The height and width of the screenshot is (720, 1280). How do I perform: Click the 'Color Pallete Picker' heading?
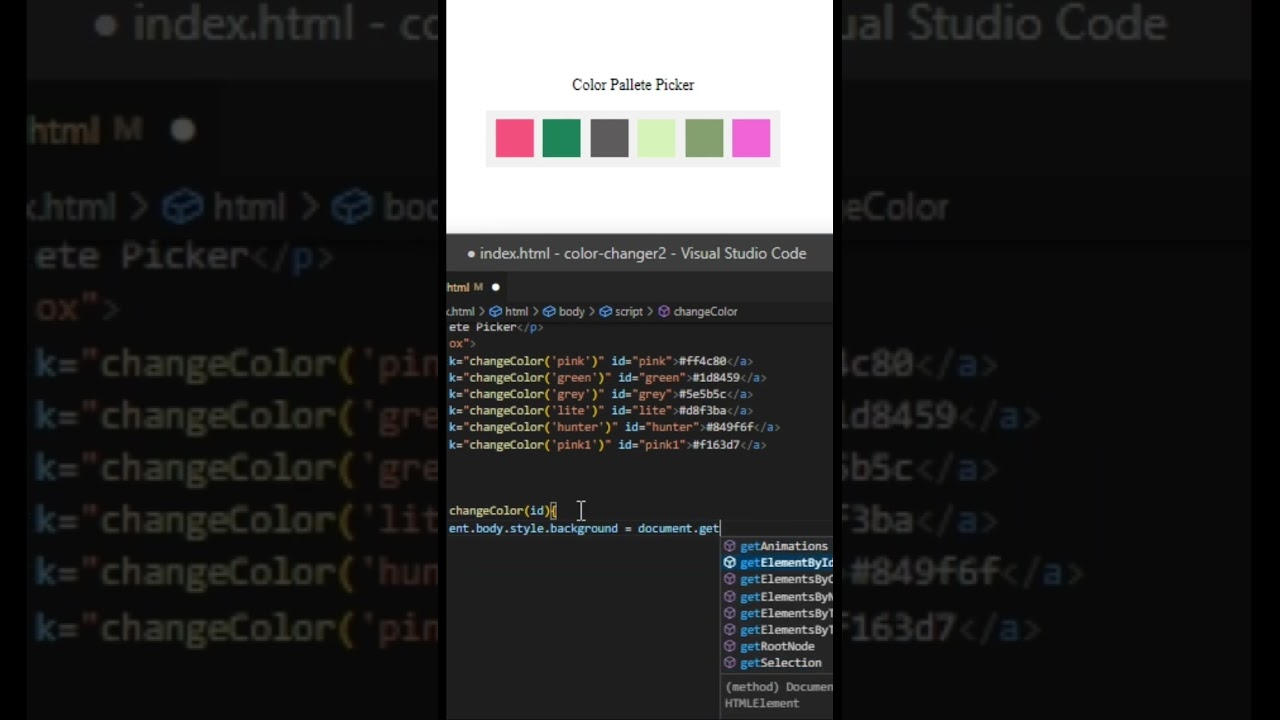tap(633, 85)
